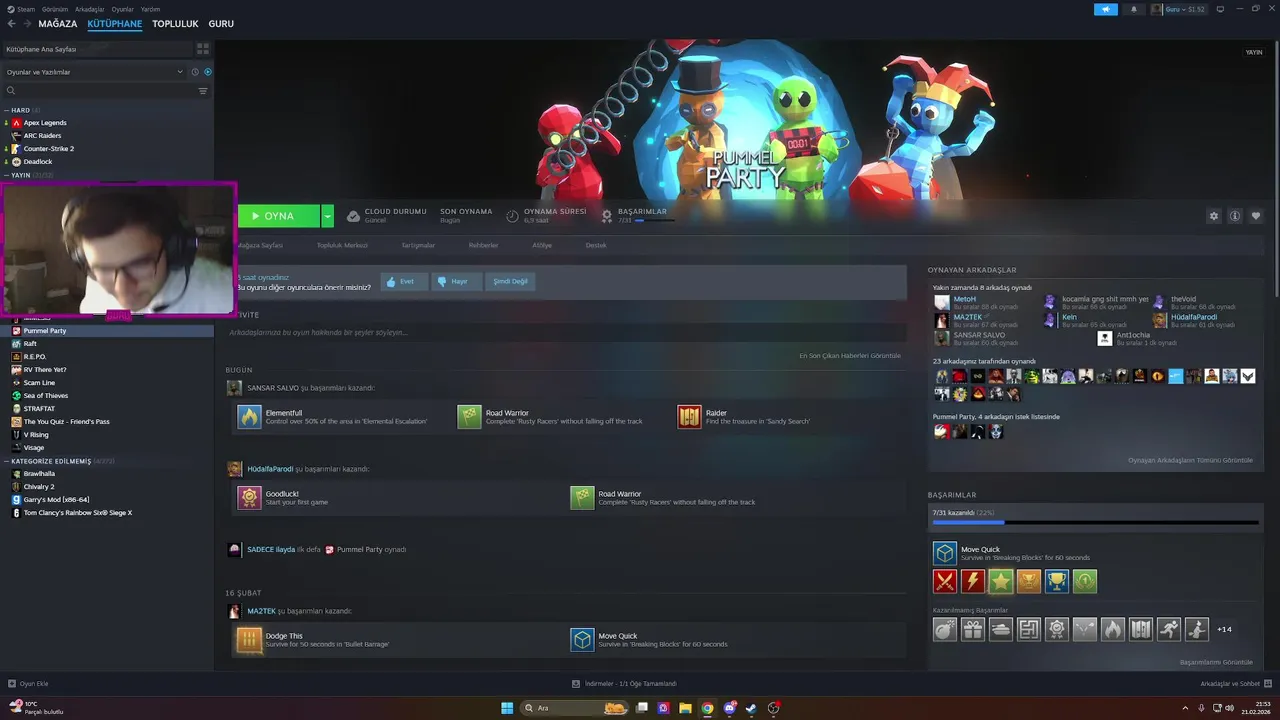Open En Son Çıkan Haberleri Görüntüle link

(850, 356)
